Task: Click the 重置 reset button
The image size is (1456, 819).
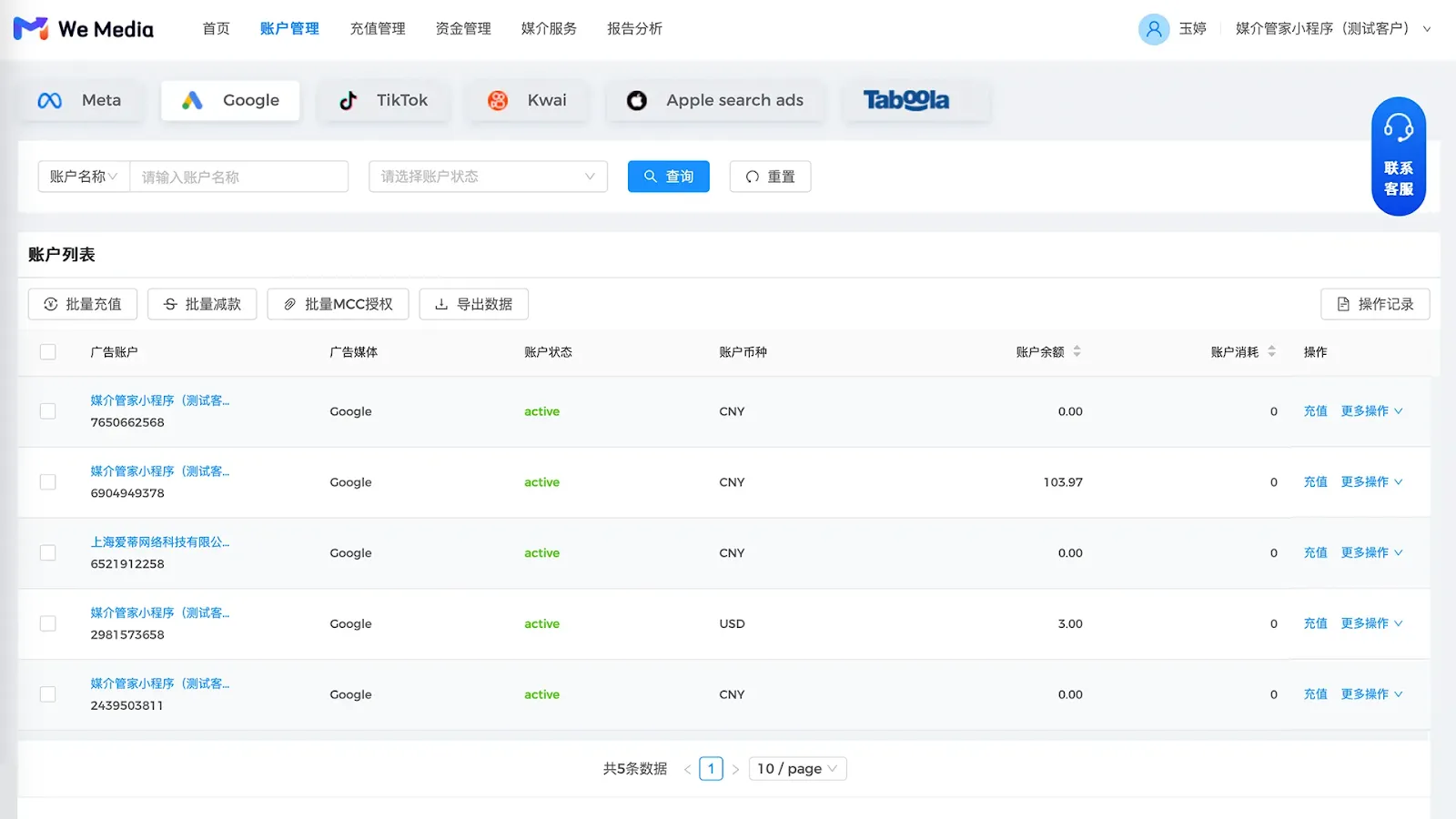Action: [770, 177]
